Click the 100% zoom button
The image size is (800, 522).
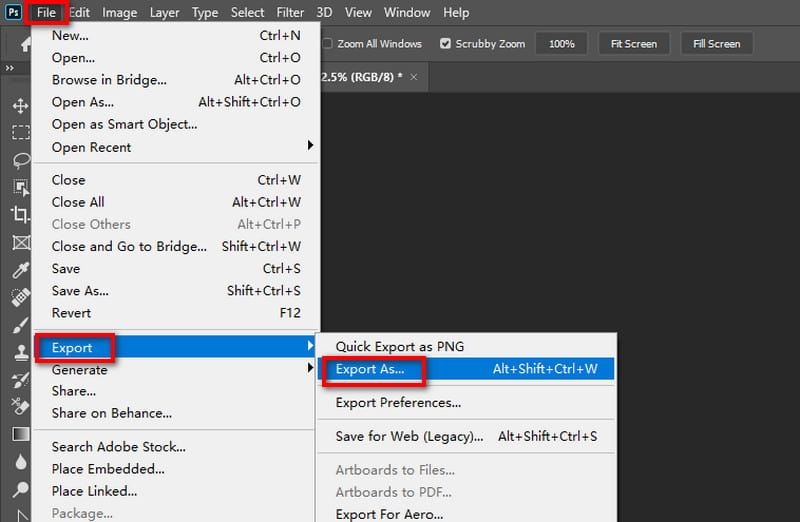tap(561, 44)
